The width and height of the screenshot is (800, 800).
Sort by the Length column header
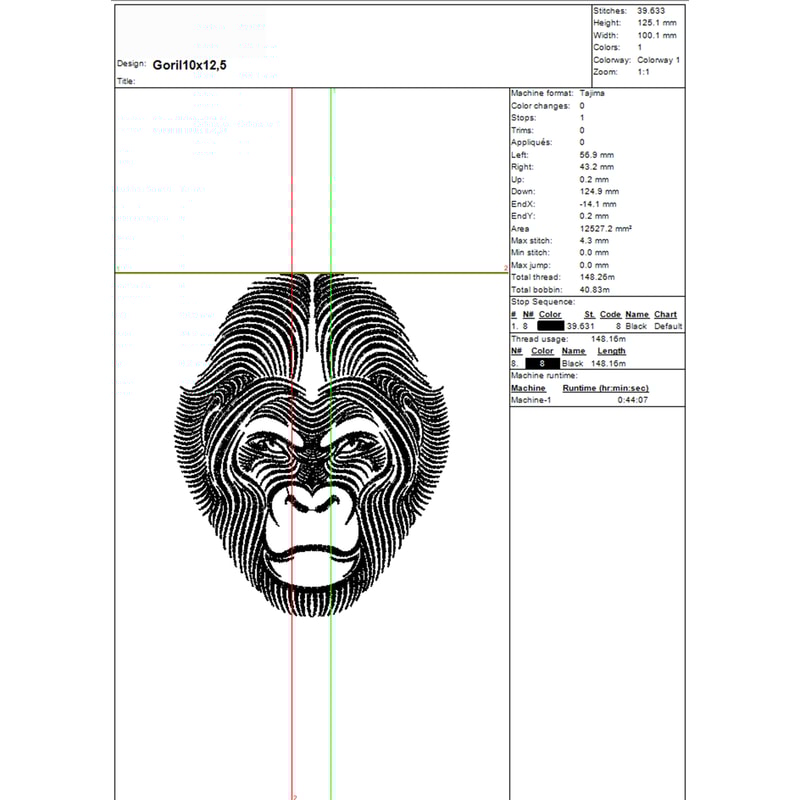click(611, 351)
